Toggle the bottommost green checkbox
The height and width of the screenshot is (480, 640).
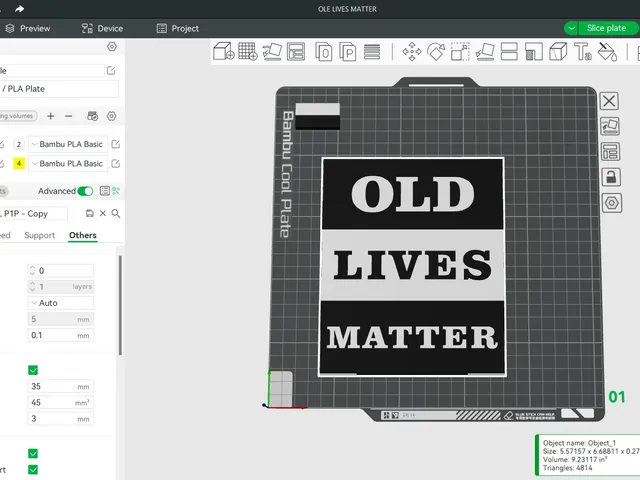33,470
